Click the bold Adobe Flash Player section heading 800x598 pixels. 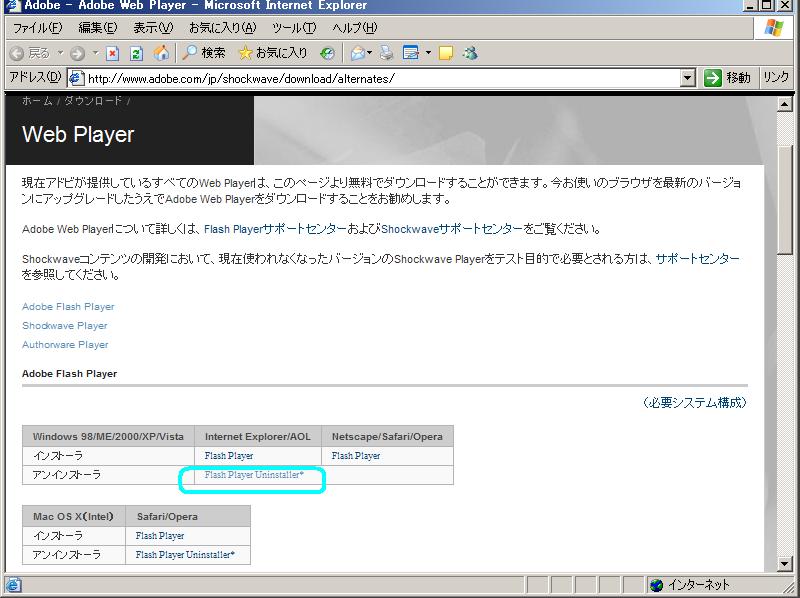pyautogui.click(x=69, y=373)
